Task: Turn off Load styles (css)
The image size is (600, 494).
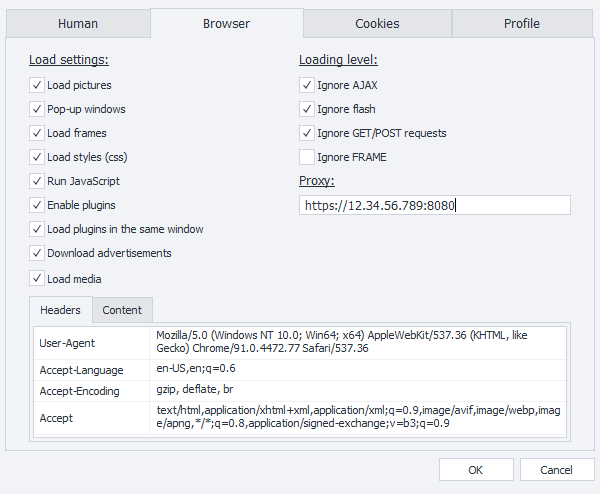Action: click(x=37, y=157)
